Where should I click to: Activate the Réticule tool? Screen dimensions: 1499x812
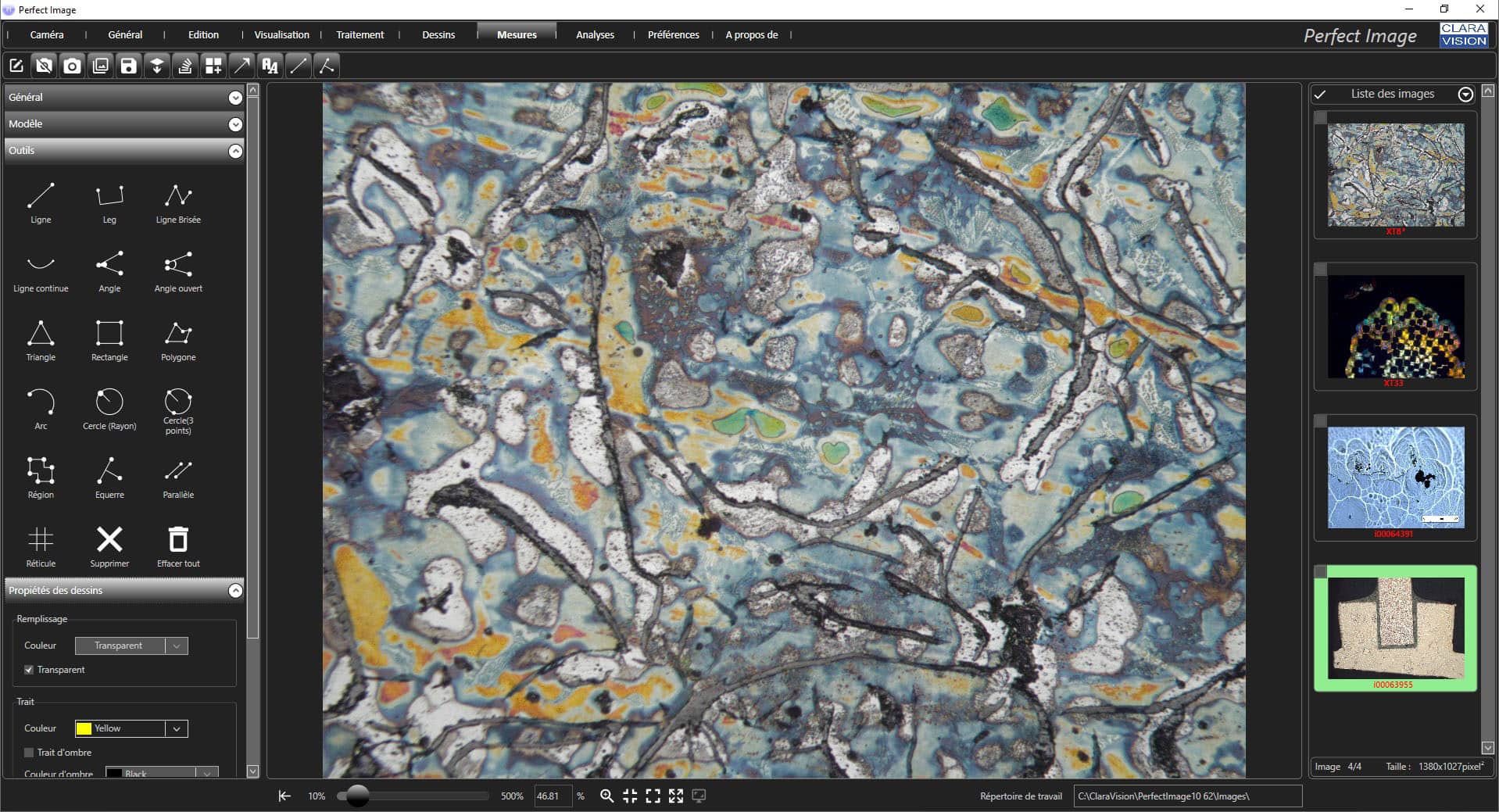pos(41,546)
